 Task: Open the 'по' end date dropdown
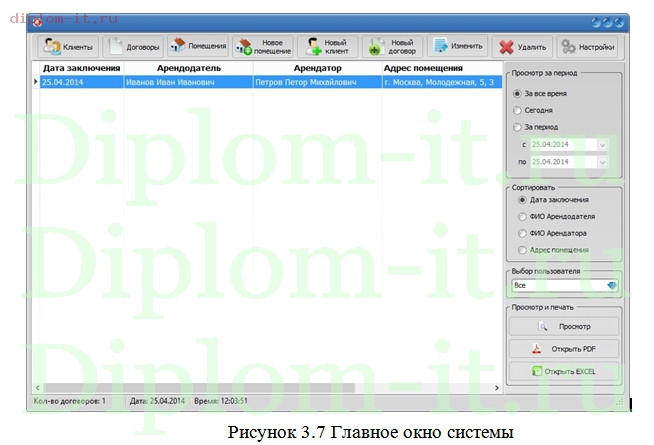[x=602, y=162]
